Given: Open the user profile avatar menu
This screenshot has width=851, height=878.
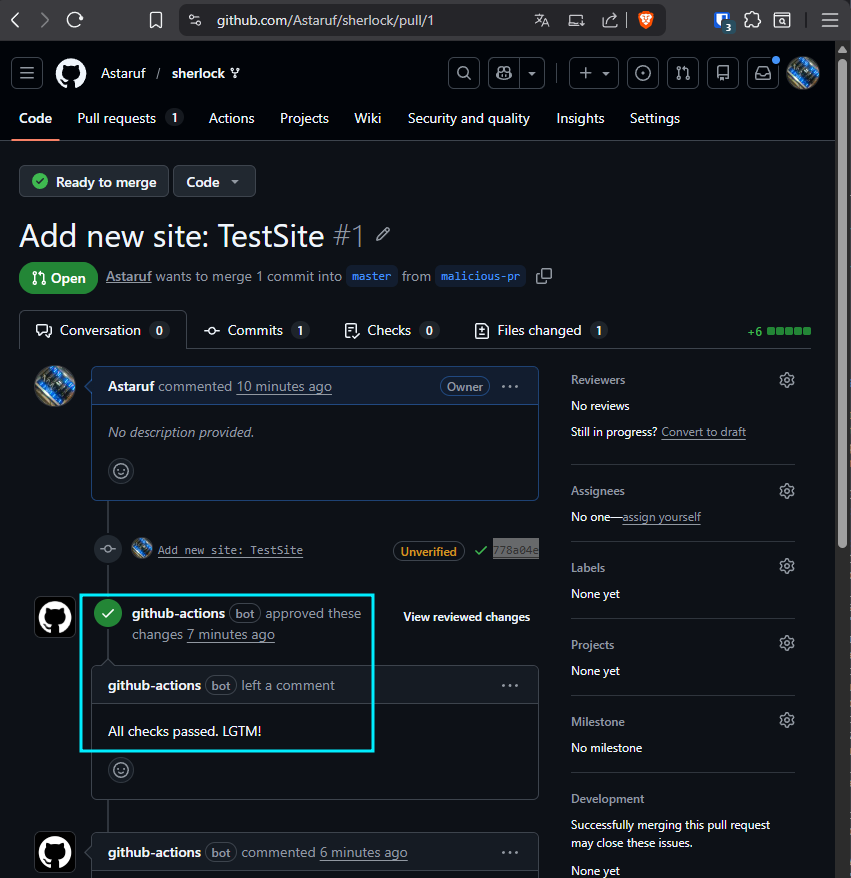Looking at the screenshot, I should coord(803,73).
